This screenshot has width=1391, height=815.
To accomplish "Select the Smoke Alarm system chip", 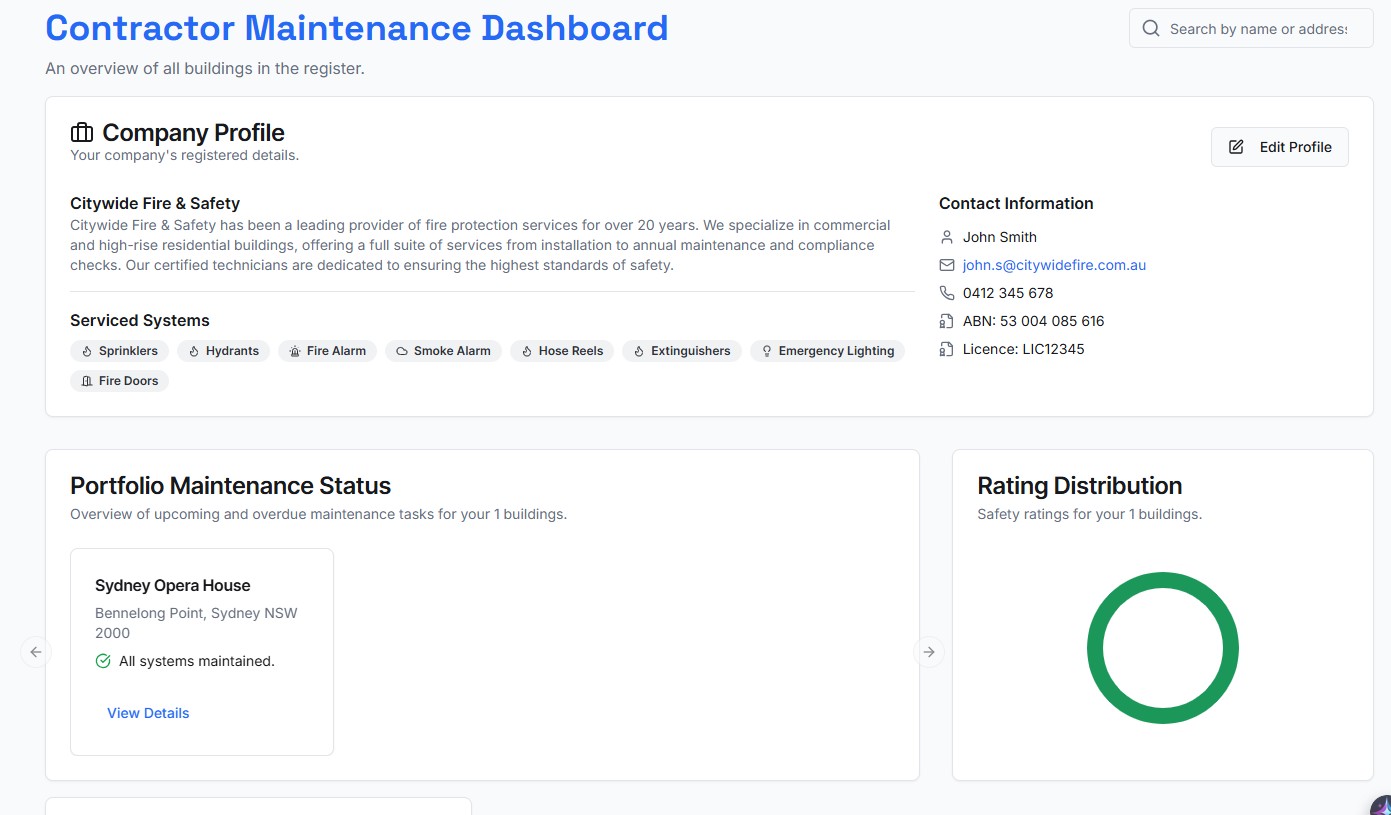I will click(443, 350).
